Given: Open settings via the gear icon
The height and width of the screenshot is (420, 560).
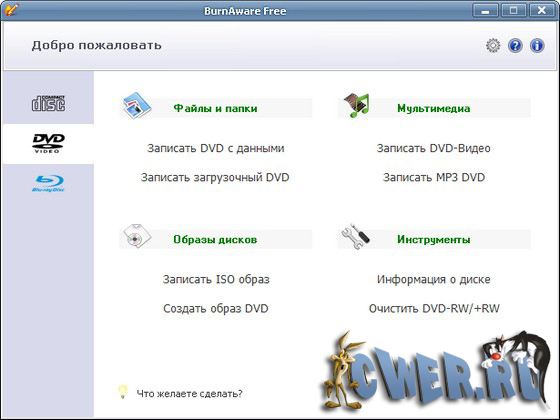Looking at the screenshot, I should tap(493, 46).
